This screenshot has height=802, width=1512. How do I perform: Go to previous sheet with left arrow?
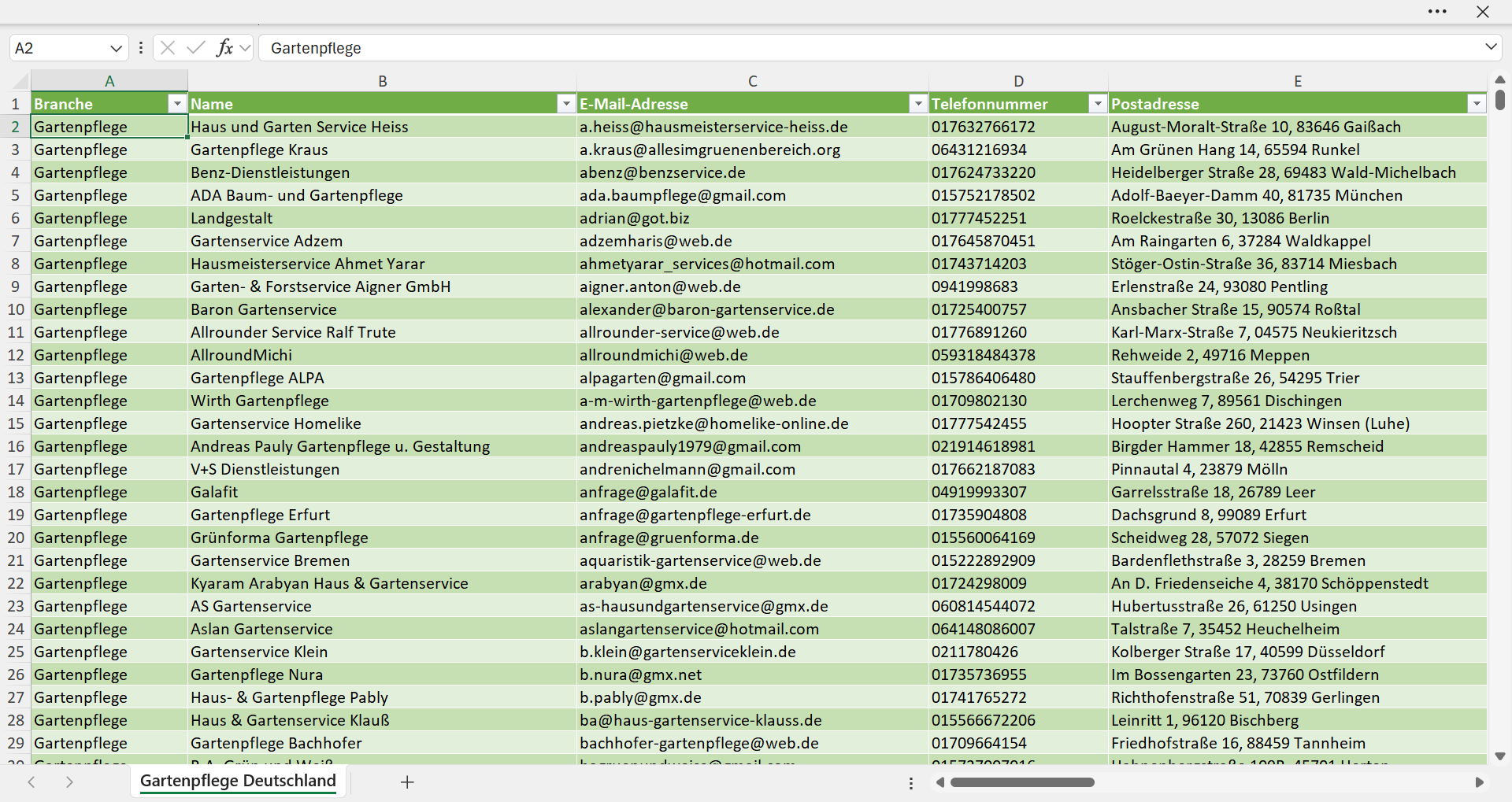pyautogui.click(x=31, y=782)
